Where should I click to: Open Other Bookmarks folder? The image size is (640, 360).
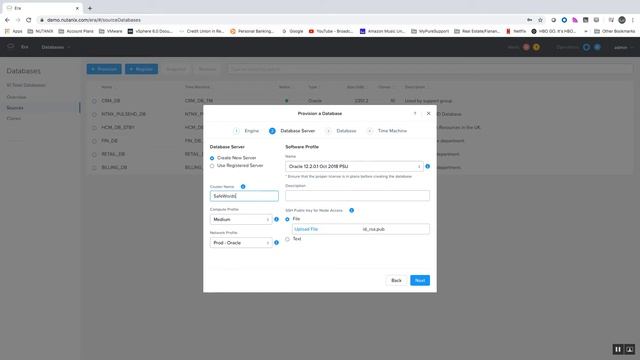[x=614, y=31]
